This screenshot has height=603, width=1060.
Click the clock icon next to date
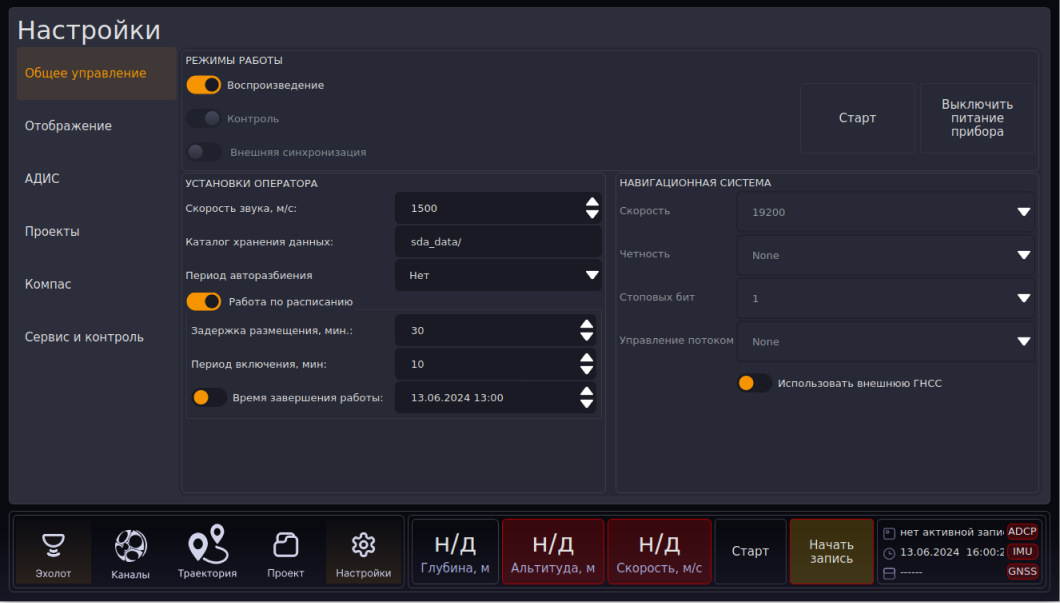(x=889, y=553)
